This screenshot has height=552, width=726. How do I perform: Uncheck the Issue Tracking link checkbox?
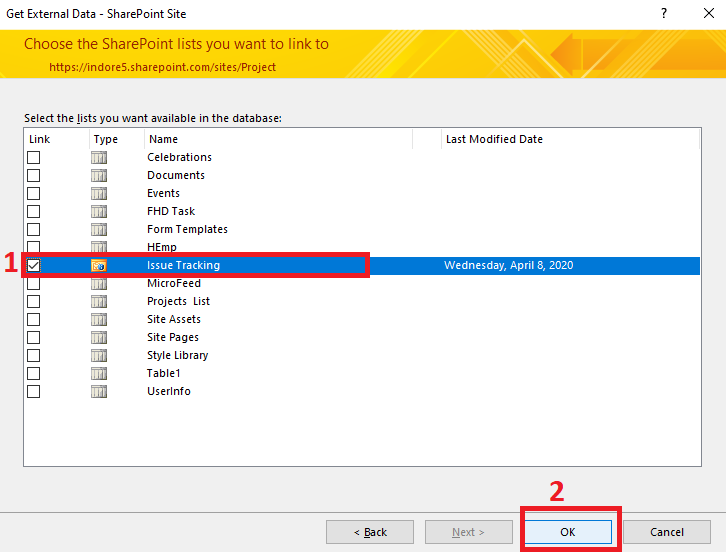pyautogui.click(x=34, y=265)
